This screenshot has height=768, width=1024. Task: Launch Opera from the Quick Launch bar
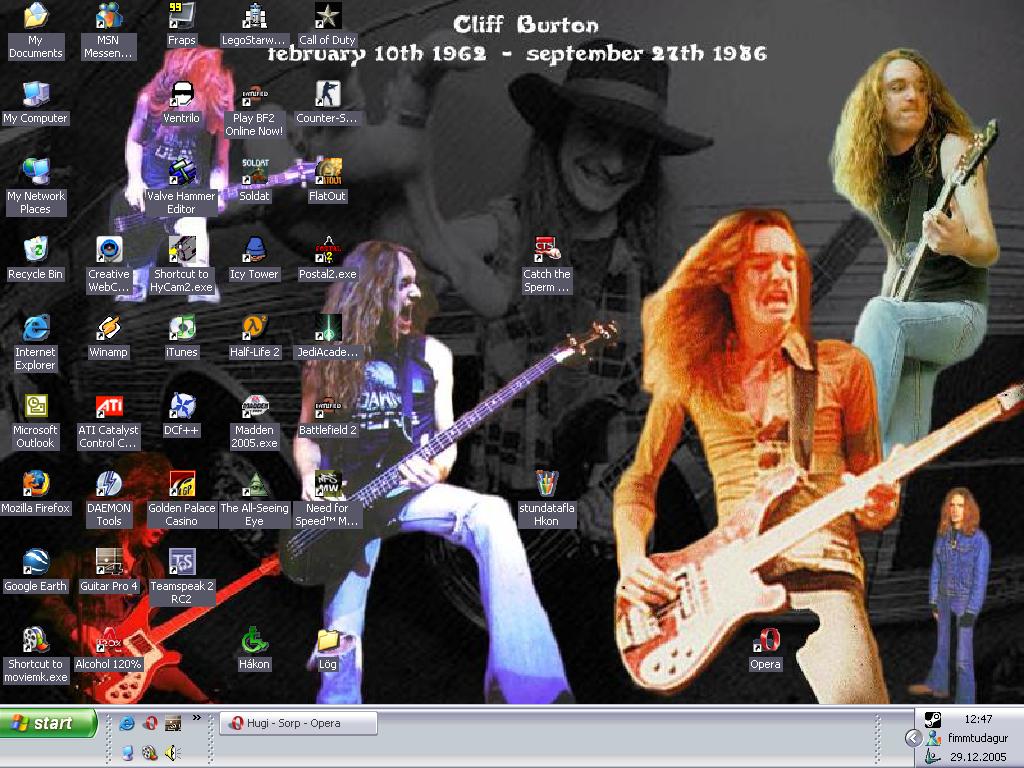[150, 723]
